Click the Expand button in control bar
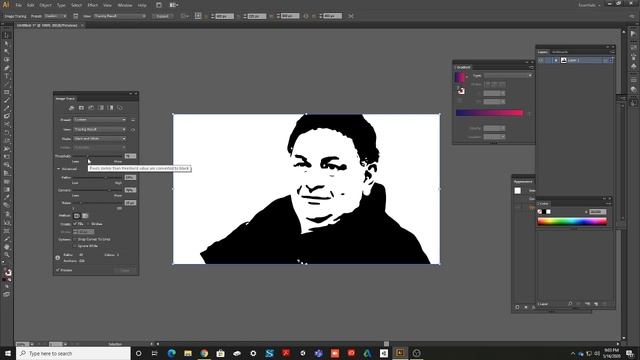This screenshot has height=360, width=640. [162, 16]
